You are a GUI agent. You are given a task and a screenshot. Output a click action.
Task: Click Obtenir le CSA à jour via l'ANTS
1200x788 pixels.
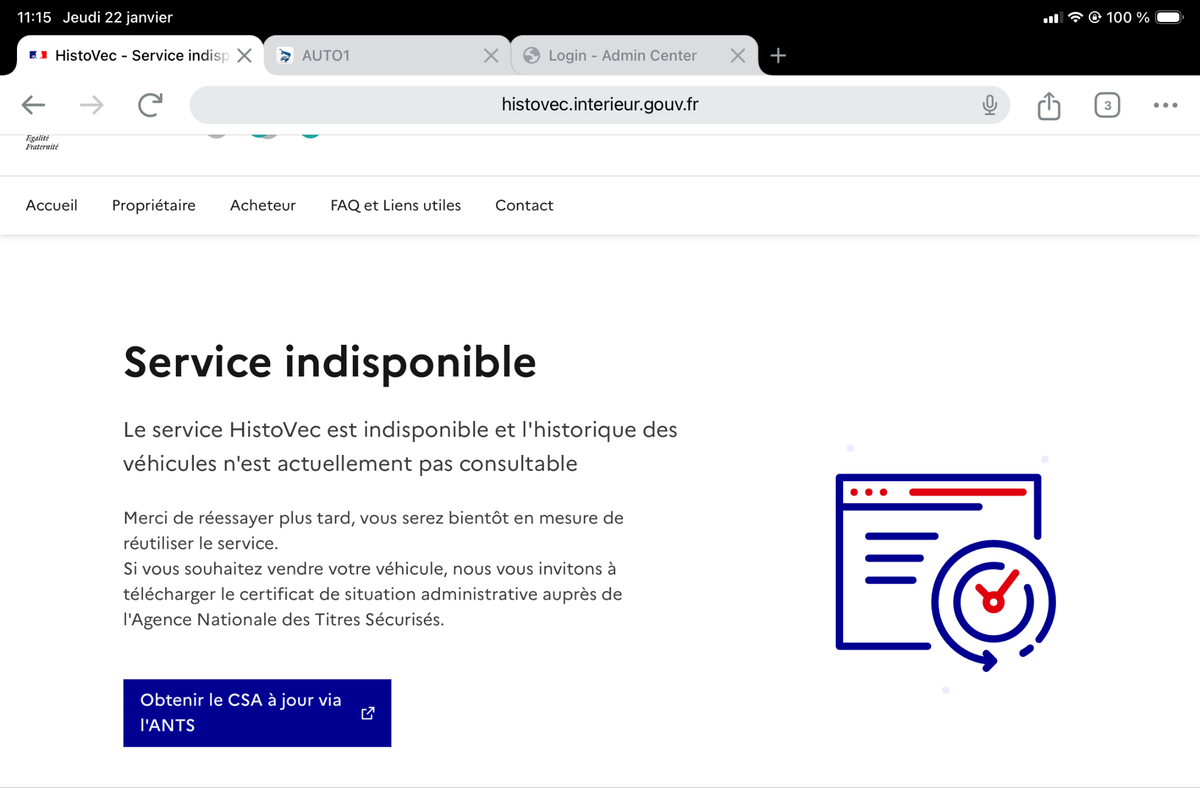coord(257,713)
